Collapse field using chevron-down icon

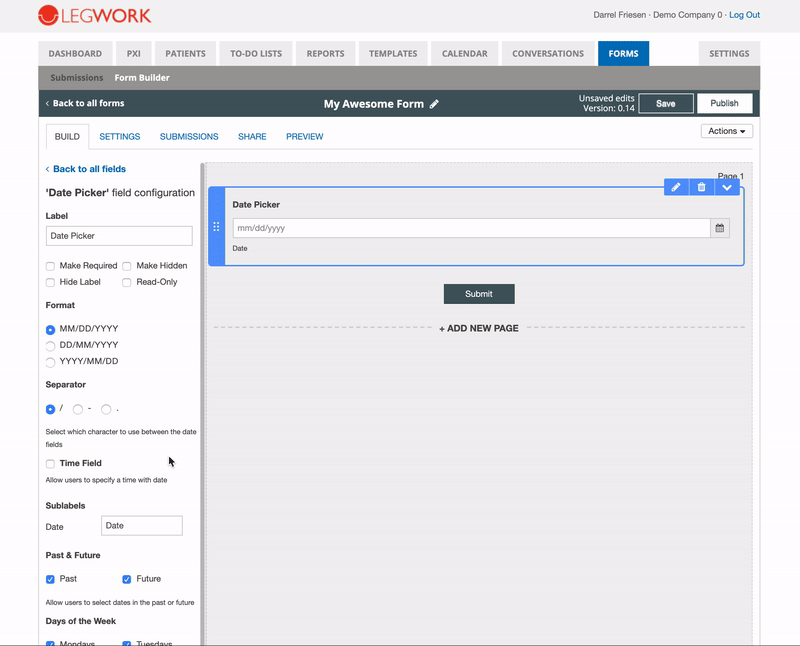point(727,187)
